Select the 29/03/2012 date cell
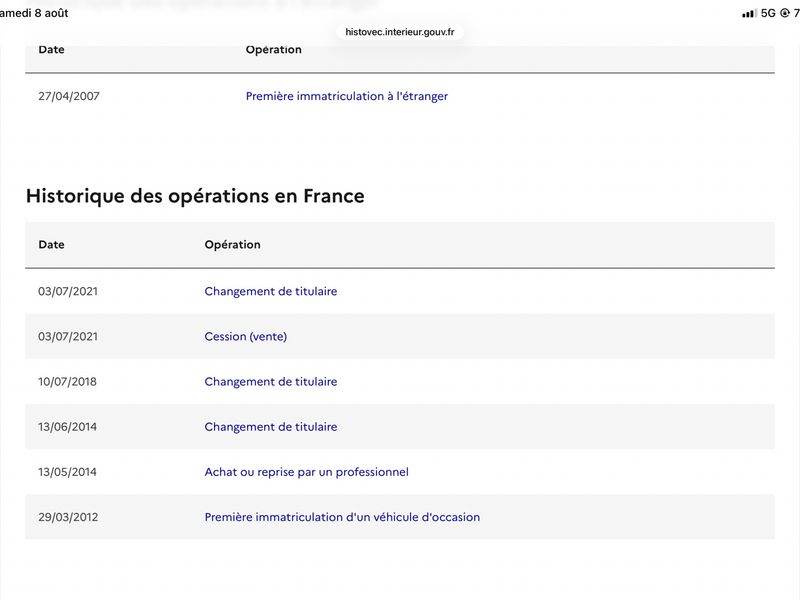Screen dimensions: 800x600 click(68, 517)
